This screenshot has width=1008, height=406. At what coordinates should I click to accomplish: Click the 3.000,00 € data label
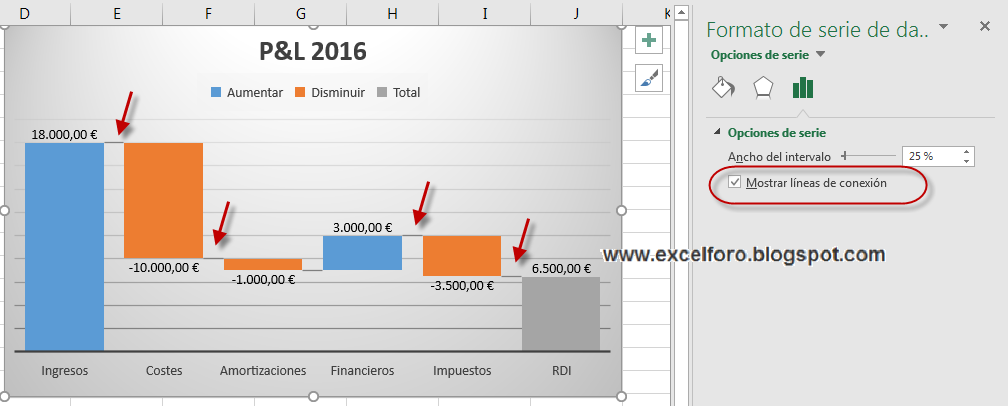[363, 227]
